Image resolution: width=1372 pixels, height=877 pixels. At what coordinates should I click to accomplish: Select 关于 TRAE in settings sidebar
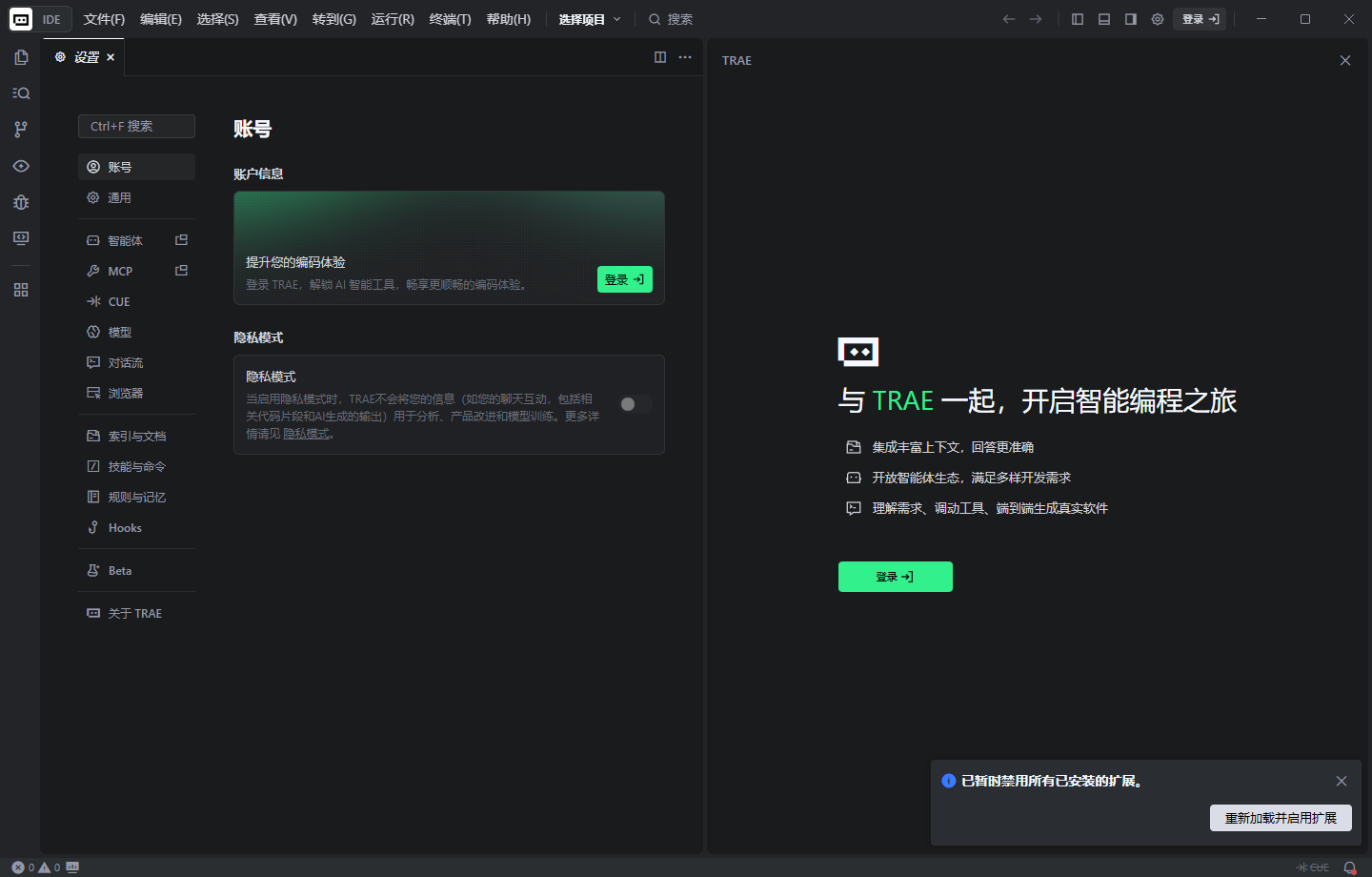pyautogui.click(x=136, y=613)
